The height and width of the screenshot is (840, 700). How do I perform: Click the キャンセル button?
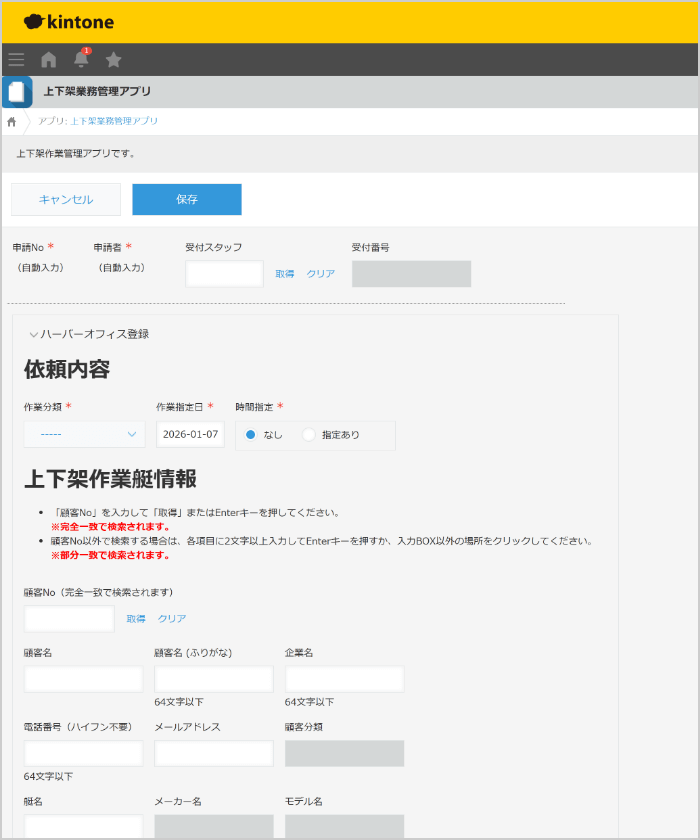(x=66, y=199)
